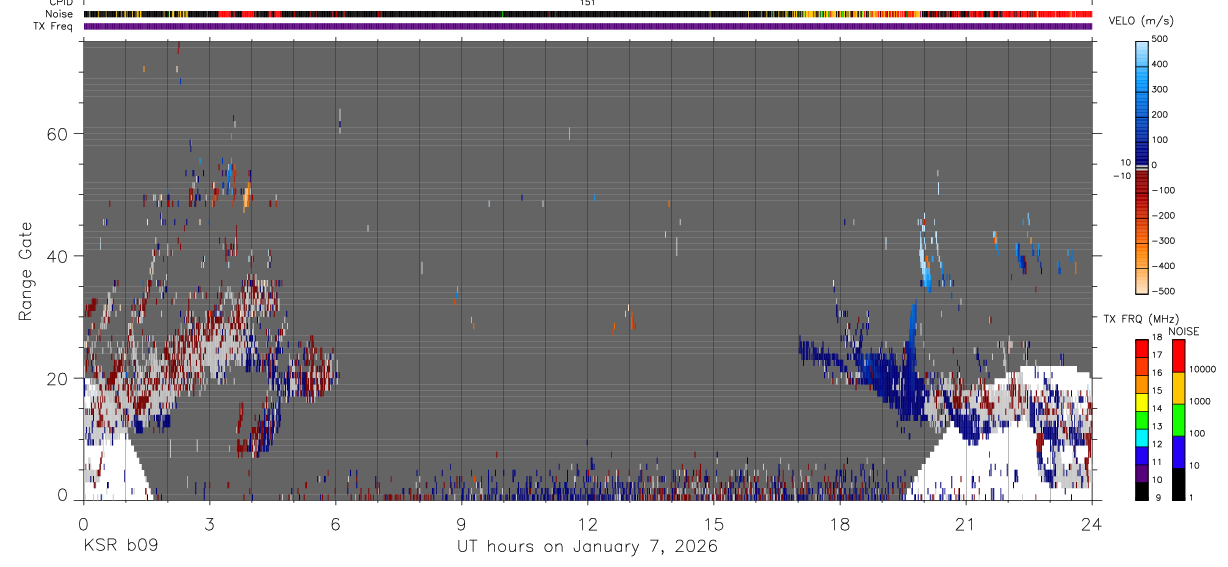
Task: Click the "10000" noise scale label
Action: point(1205,370)
